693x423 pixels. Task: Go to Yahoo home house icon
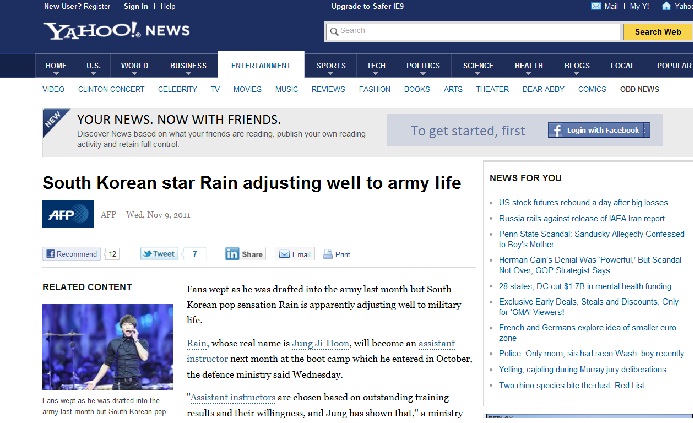click(x=666, y=6)
